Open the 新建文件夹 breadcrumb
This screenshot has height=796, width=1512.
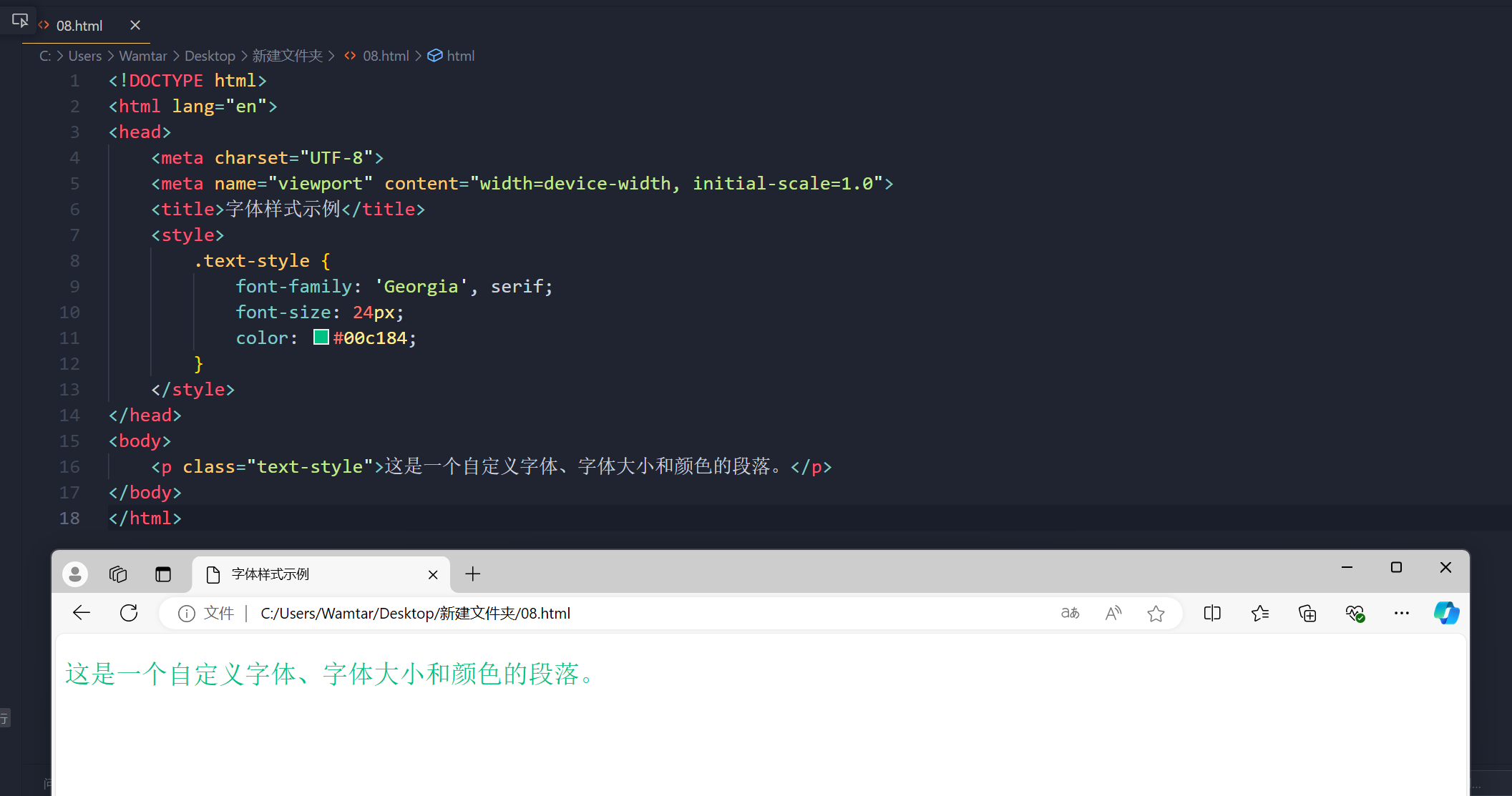(288, 55)
